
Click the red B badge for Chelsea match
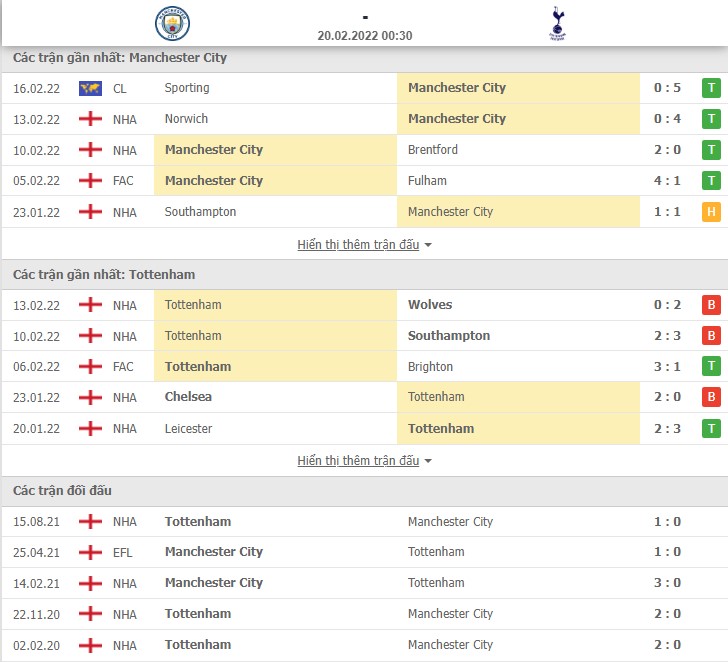711,397
